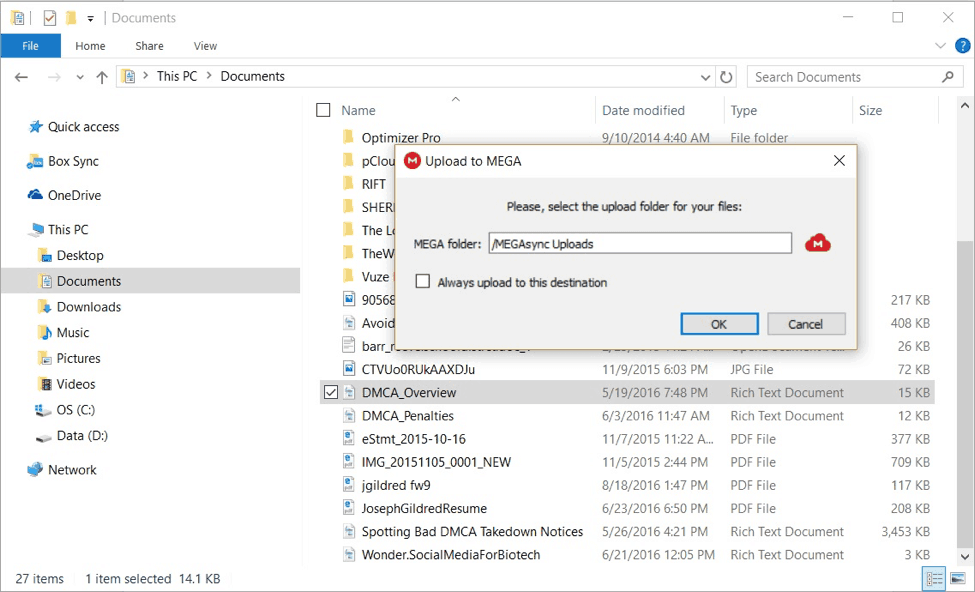Open the address bar dropdown arrow
The width and height of the screenshot is (975, 592).
[706, 76]
